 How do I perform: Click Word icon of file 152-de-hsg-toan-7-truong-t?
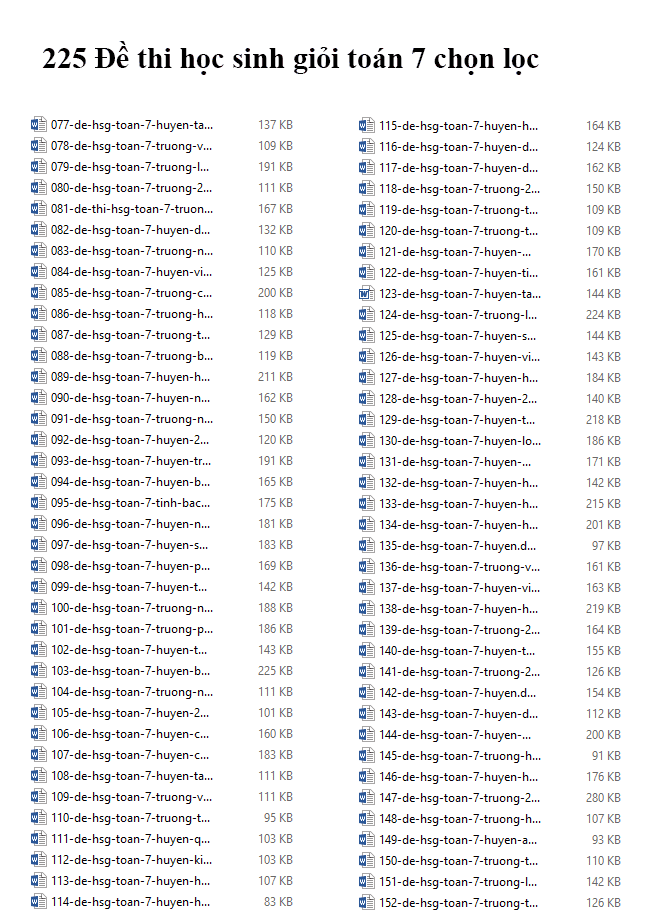click(x=367, y=903)
